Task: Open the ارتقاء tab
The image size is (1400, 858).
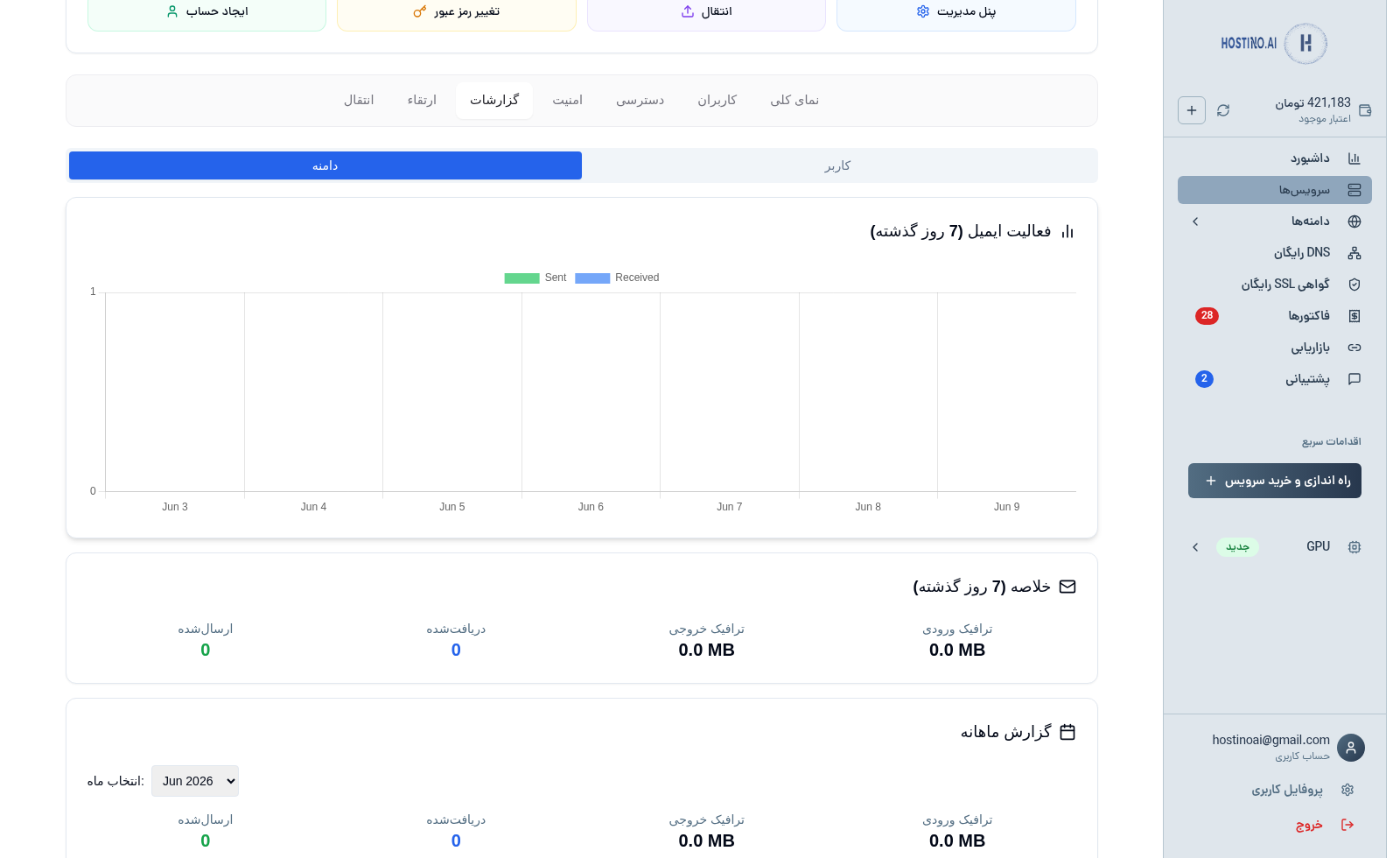Action: click(422, 101)
